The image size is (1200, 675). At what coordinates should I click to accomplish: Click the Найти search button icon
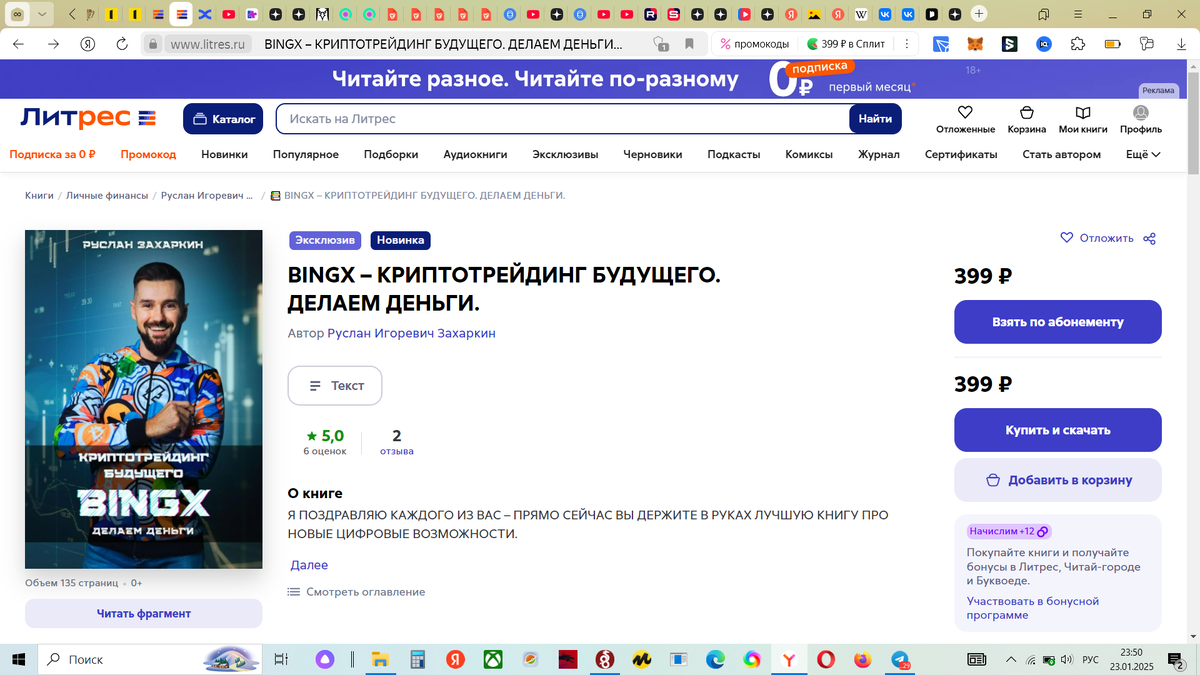click(875, 118)
